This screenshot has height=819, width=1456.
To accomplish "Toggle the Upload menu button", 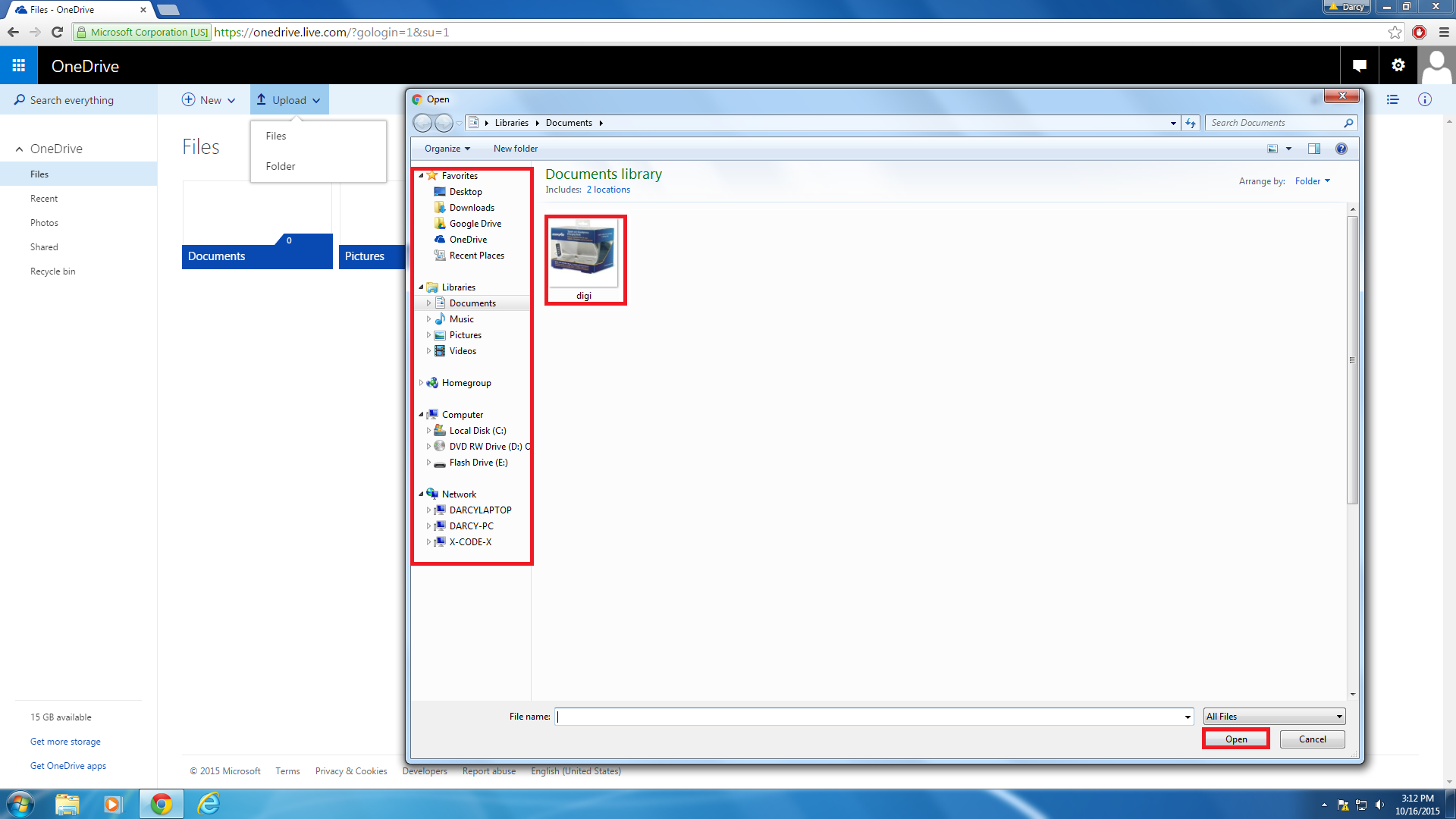I will click(289, 100).
